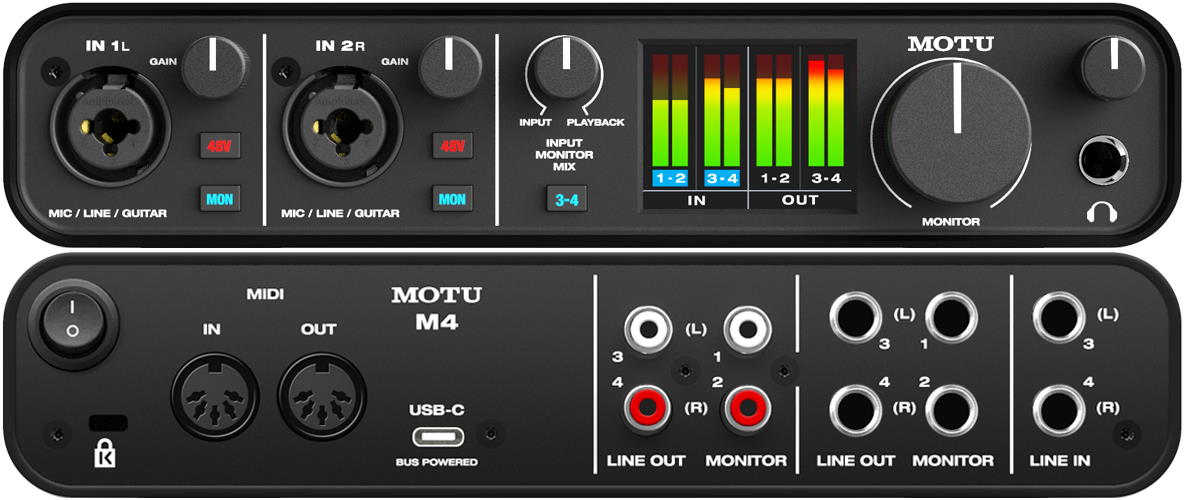Click the MOTU M4 logo on the rear panel
This screenshot has height=500, width=1185.
(437, 309)
